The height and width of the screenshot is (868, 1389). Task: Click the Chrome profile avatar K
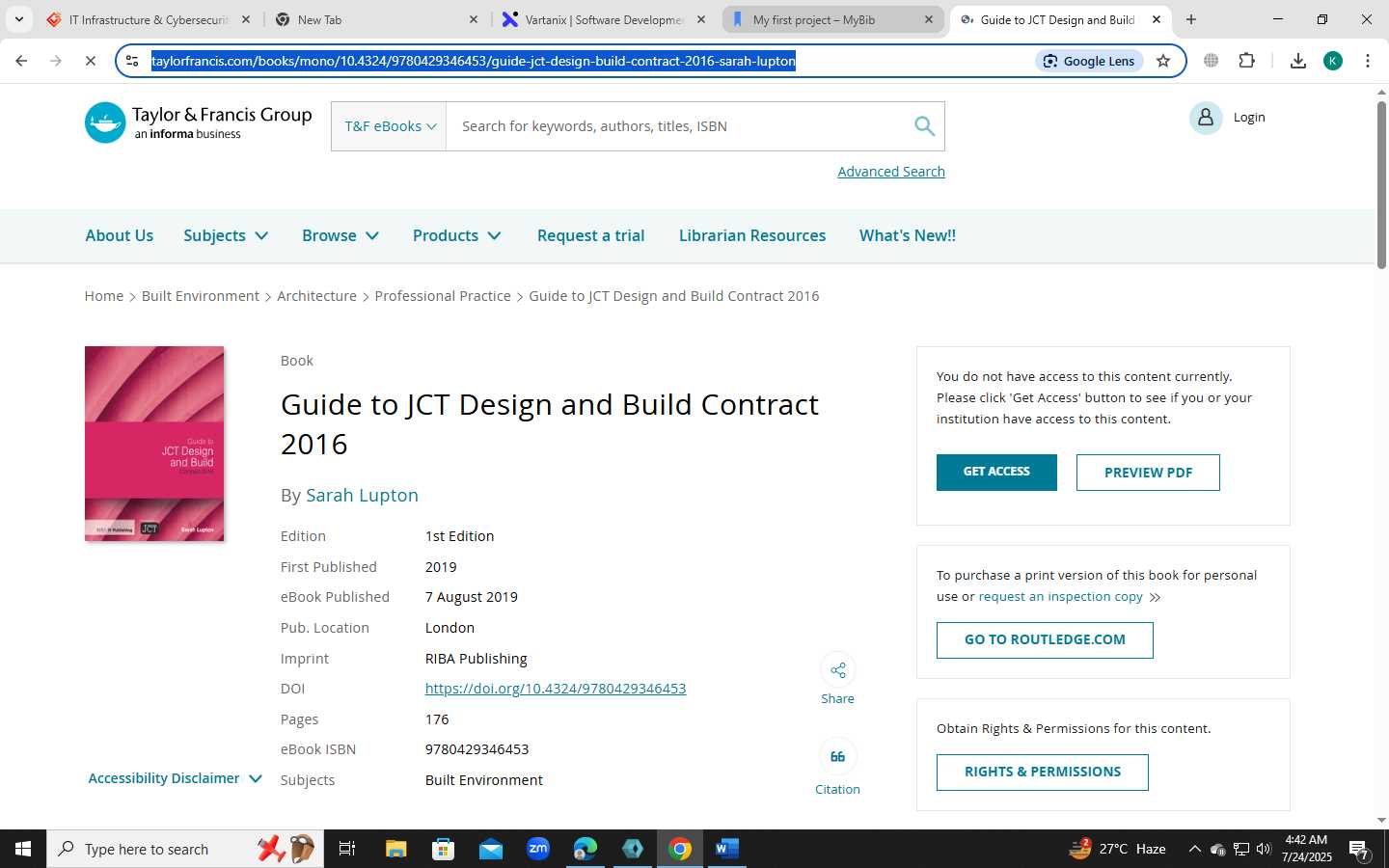pyautogui.click(x=1333, y=61)
